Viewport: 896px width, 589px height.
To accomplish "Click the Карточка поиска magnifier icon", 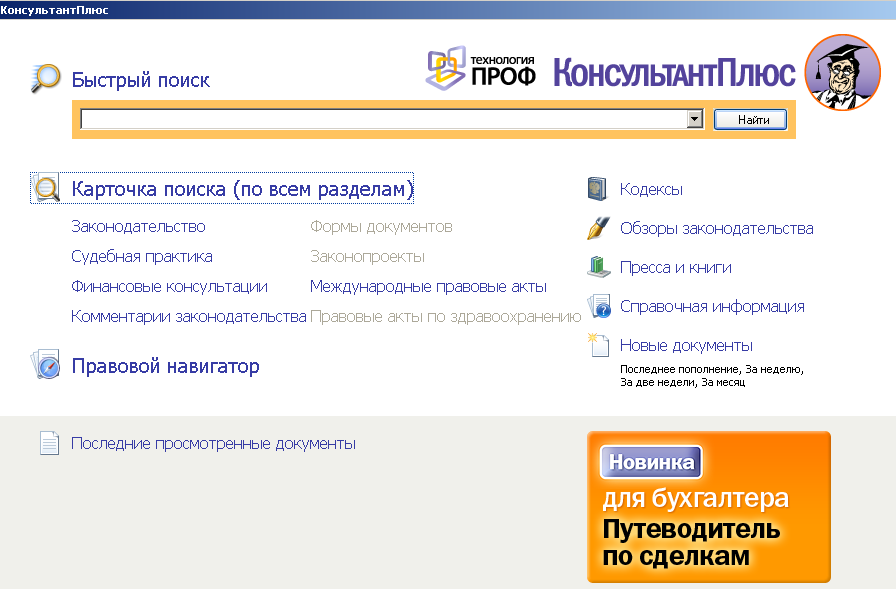I will coord(46,188).
